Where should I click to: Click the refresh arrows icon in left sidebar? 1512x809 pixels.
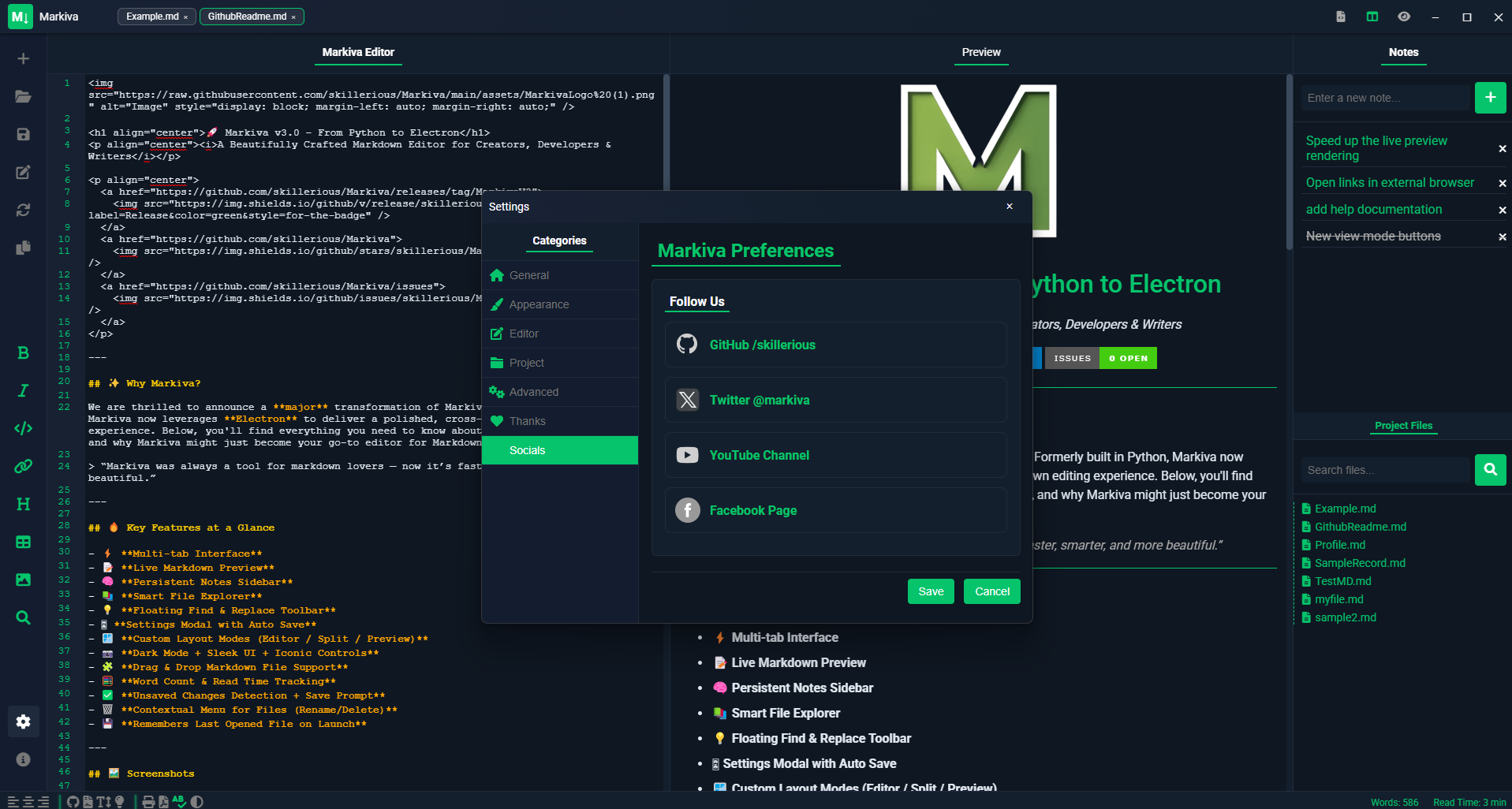(24, 211)
